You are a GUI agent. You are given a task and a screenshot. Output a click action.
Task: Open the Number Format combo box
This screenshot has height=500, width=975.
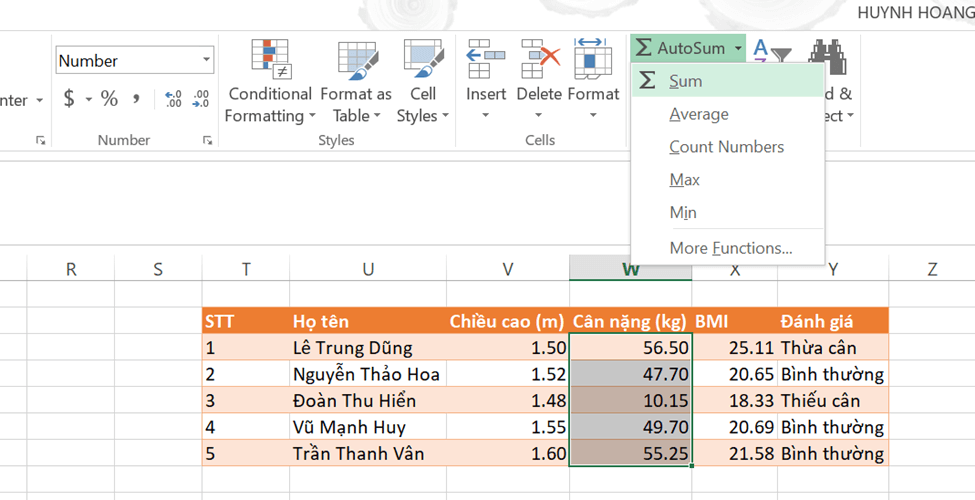pos(135,61)
